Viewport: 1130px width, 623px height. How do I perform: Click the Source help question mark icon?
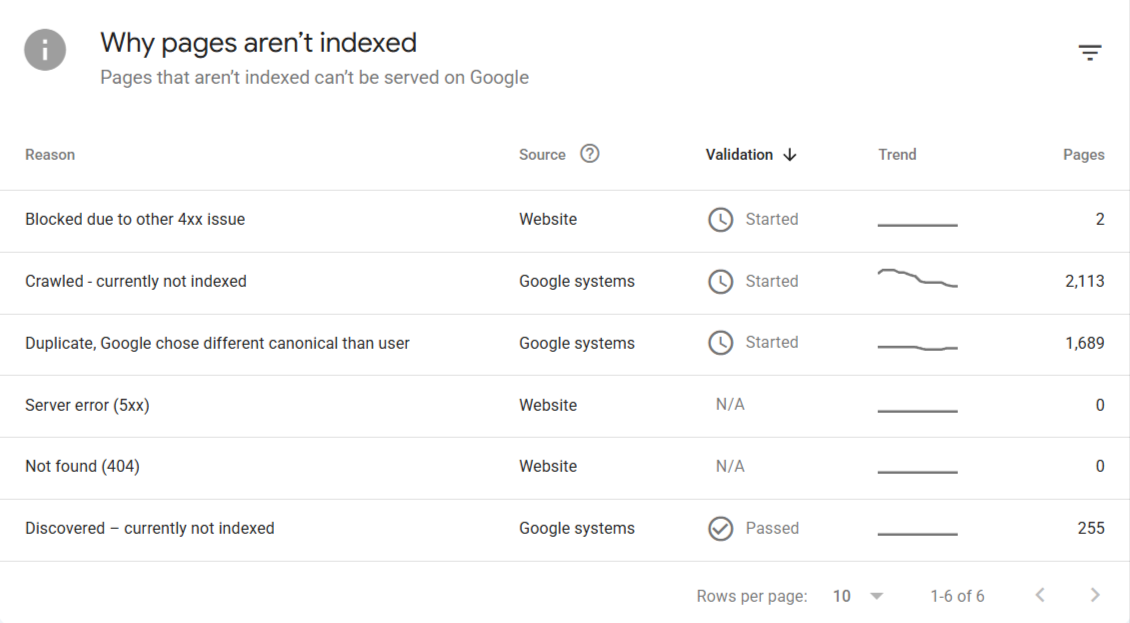(590, 154)
